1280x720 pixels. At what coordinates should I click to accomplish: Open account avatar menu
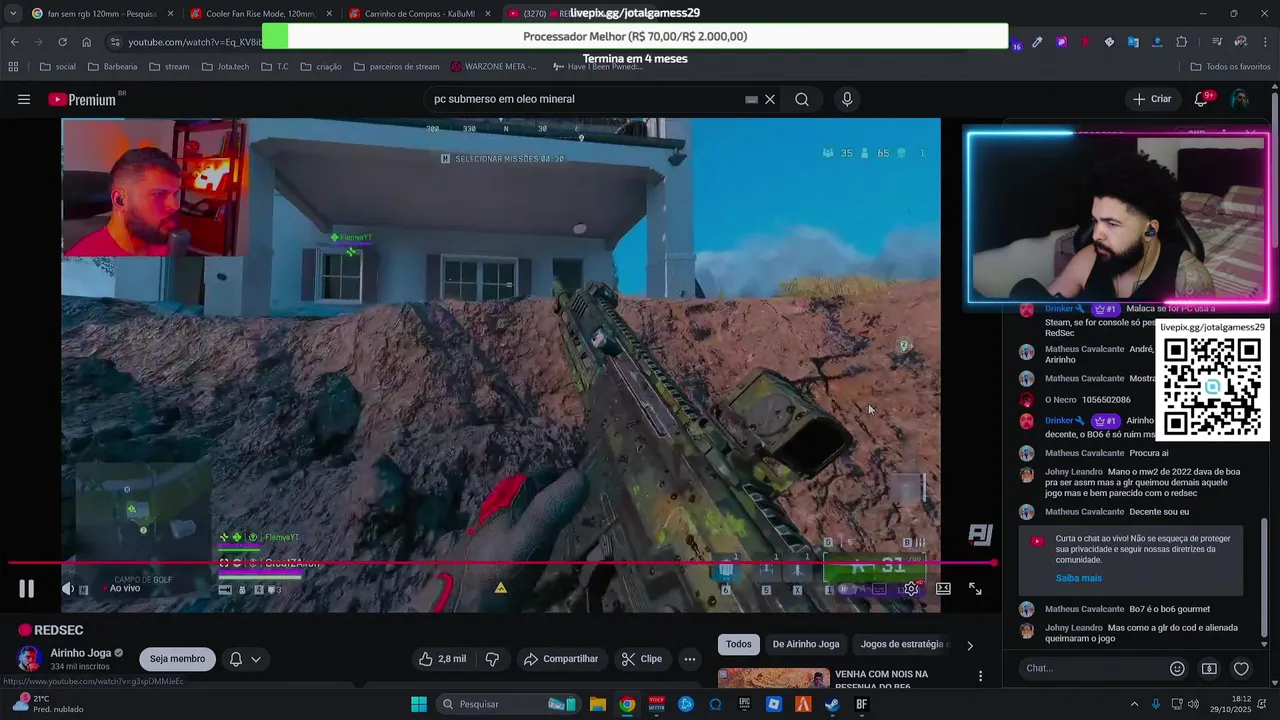pyautogui.click(x=1240, y=99)
